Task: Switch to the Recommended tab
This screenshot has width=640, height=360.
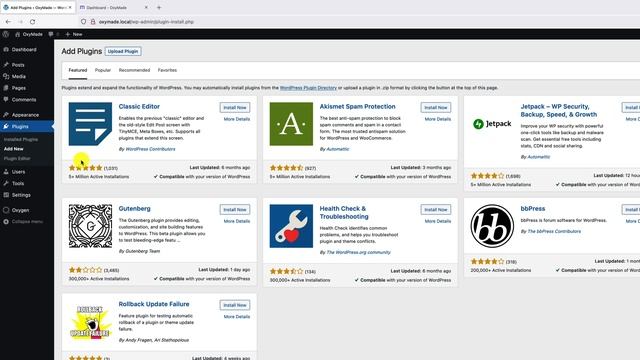Action: (134, 70)
